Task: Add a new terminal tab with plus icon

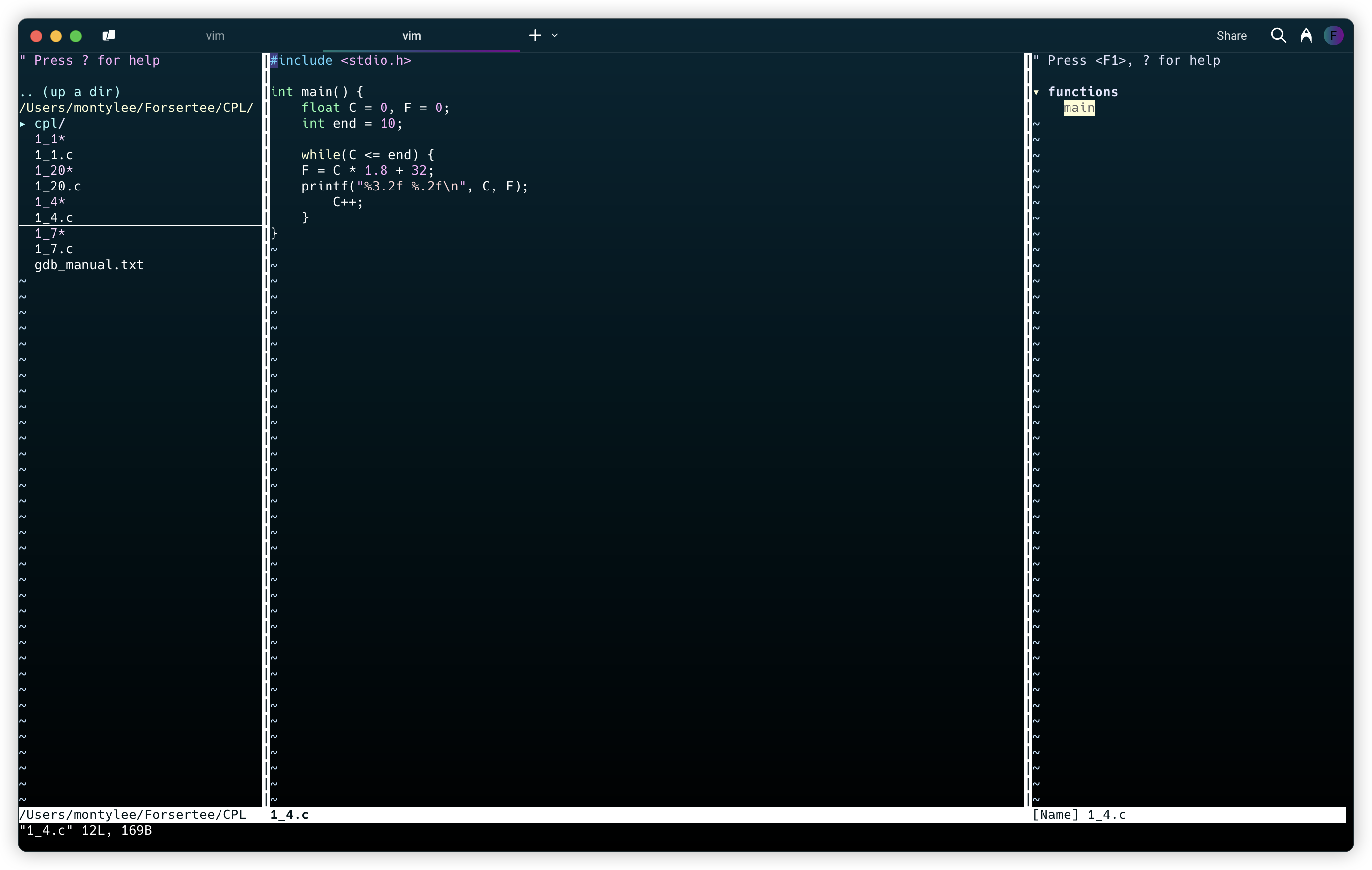Action: click(534, 35)
